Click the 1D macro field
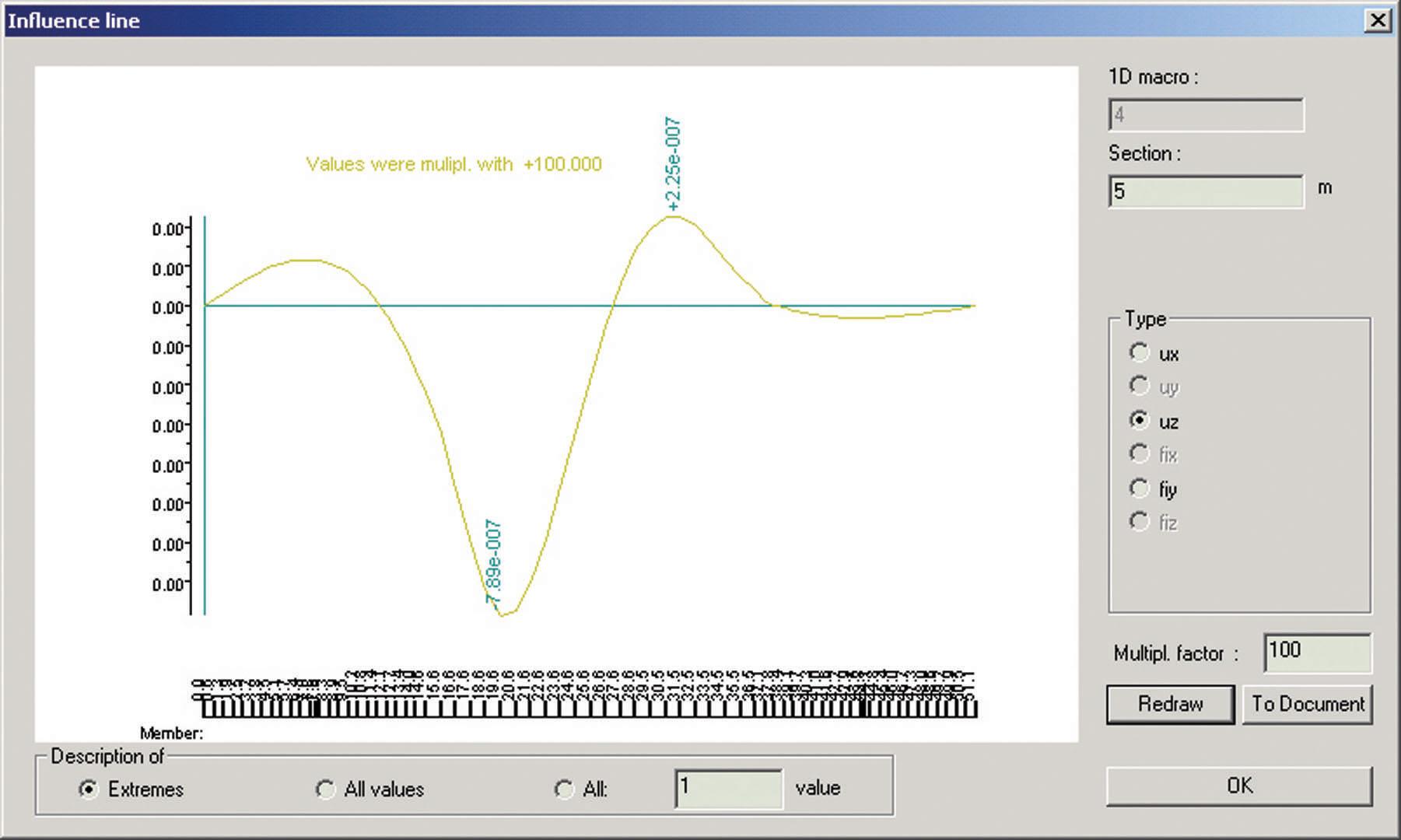Image resolution: width=1401 pixels, height=840 pixels. point(1205,115)
